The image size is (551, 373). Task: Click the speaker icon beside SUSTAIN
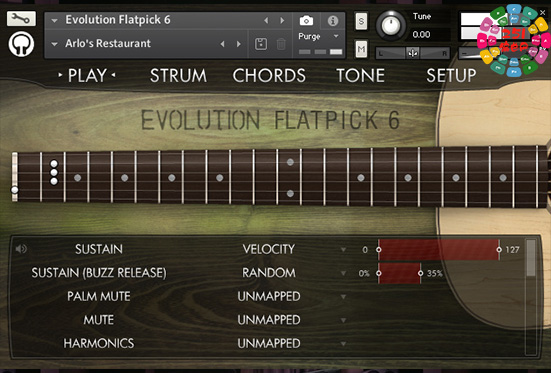21,249
